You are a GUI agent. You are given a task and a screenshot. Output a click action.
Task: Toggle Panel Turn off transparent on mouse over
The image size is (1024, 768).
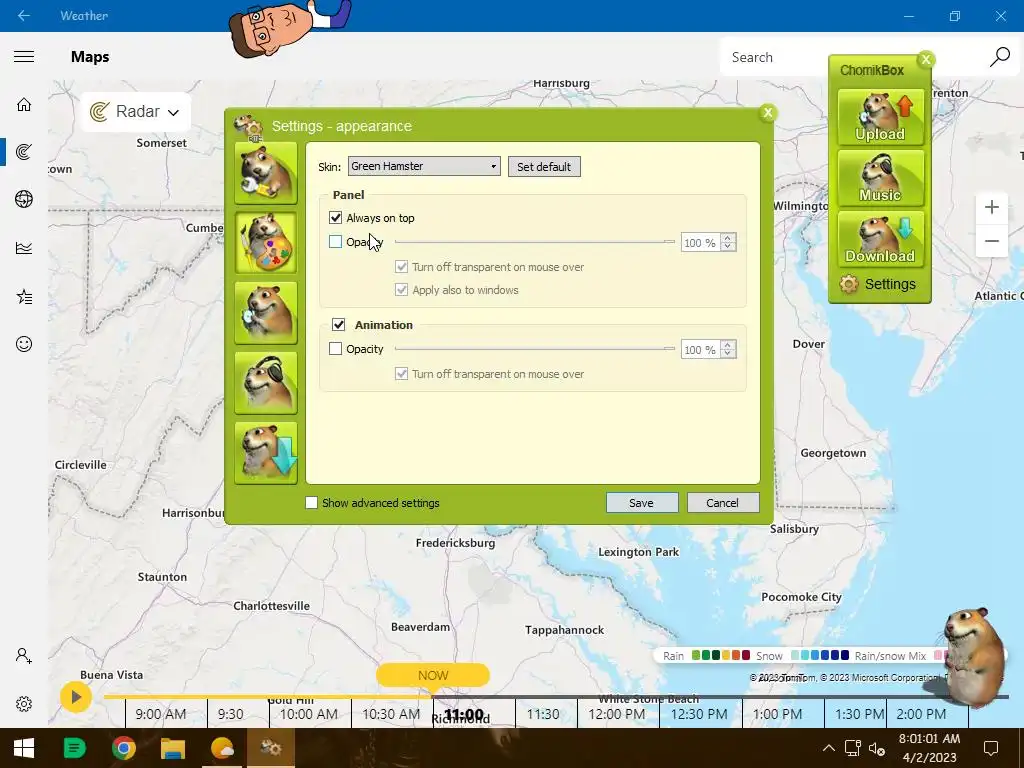pos(402,266)
